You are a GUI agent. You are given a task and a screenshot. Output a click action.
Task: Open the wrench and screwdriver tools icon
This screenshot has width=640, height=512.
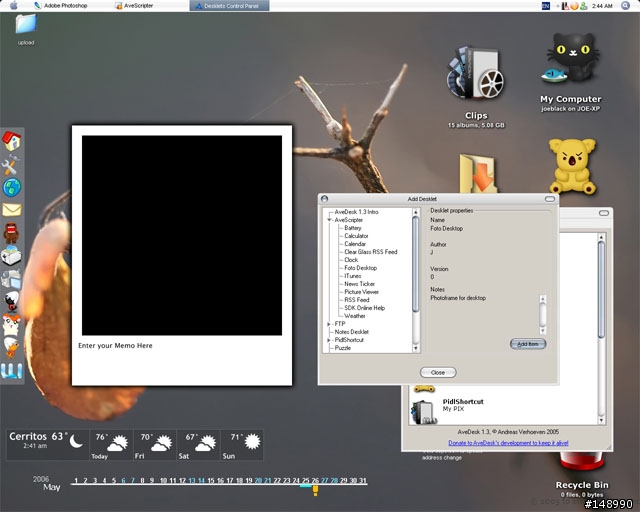click(x=10, y=165)
